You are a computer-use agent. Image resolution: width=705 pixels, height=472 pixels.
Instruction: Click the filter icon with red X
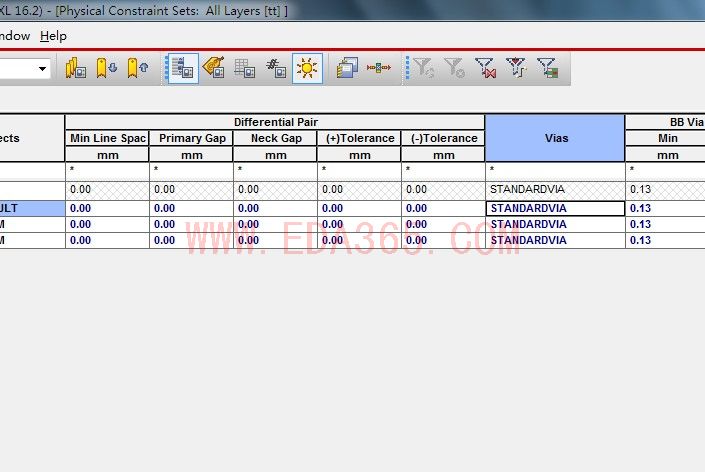point(485,68)
